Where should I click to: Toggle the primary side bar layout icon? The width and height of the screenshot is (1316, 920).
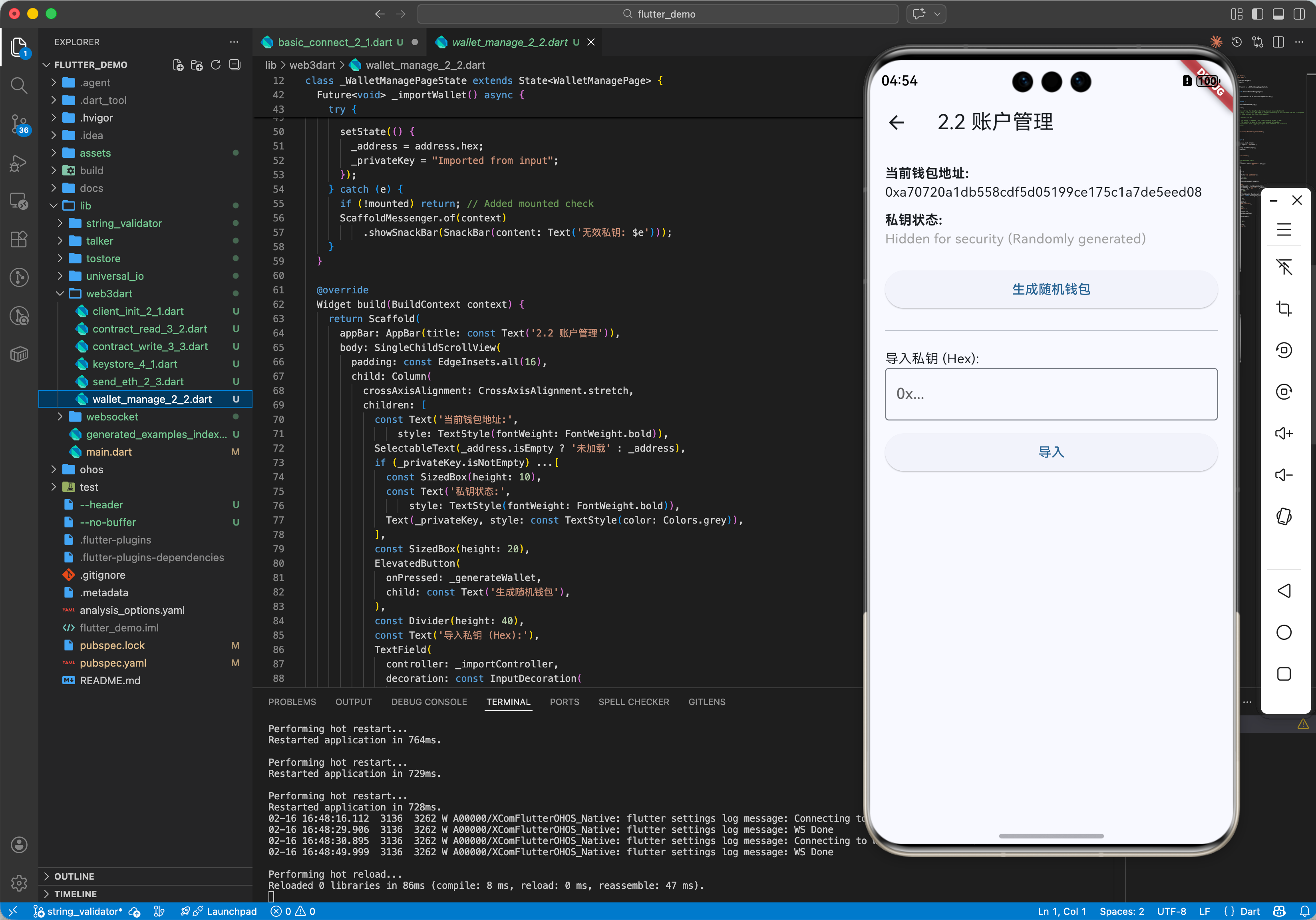pos(1258,14)
